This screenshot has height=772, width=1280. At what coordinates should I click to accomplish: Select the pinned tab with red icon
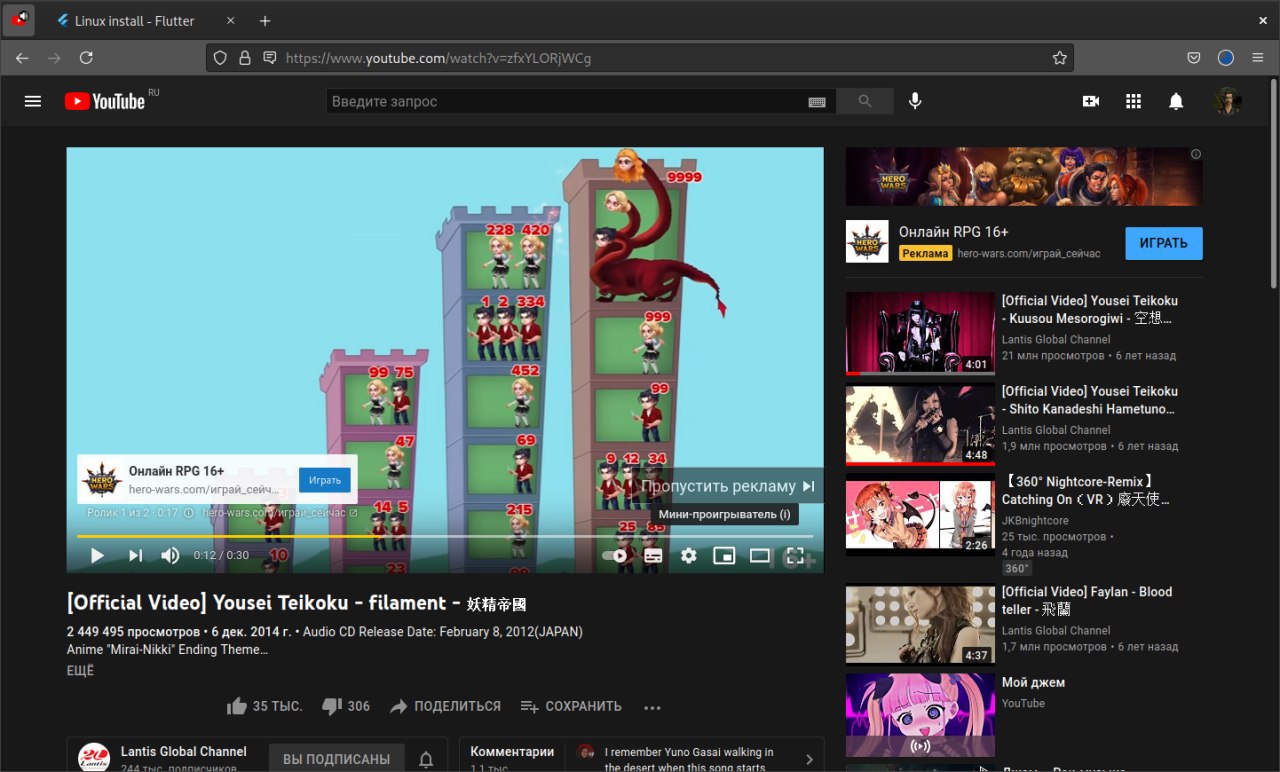click(20, 21)
